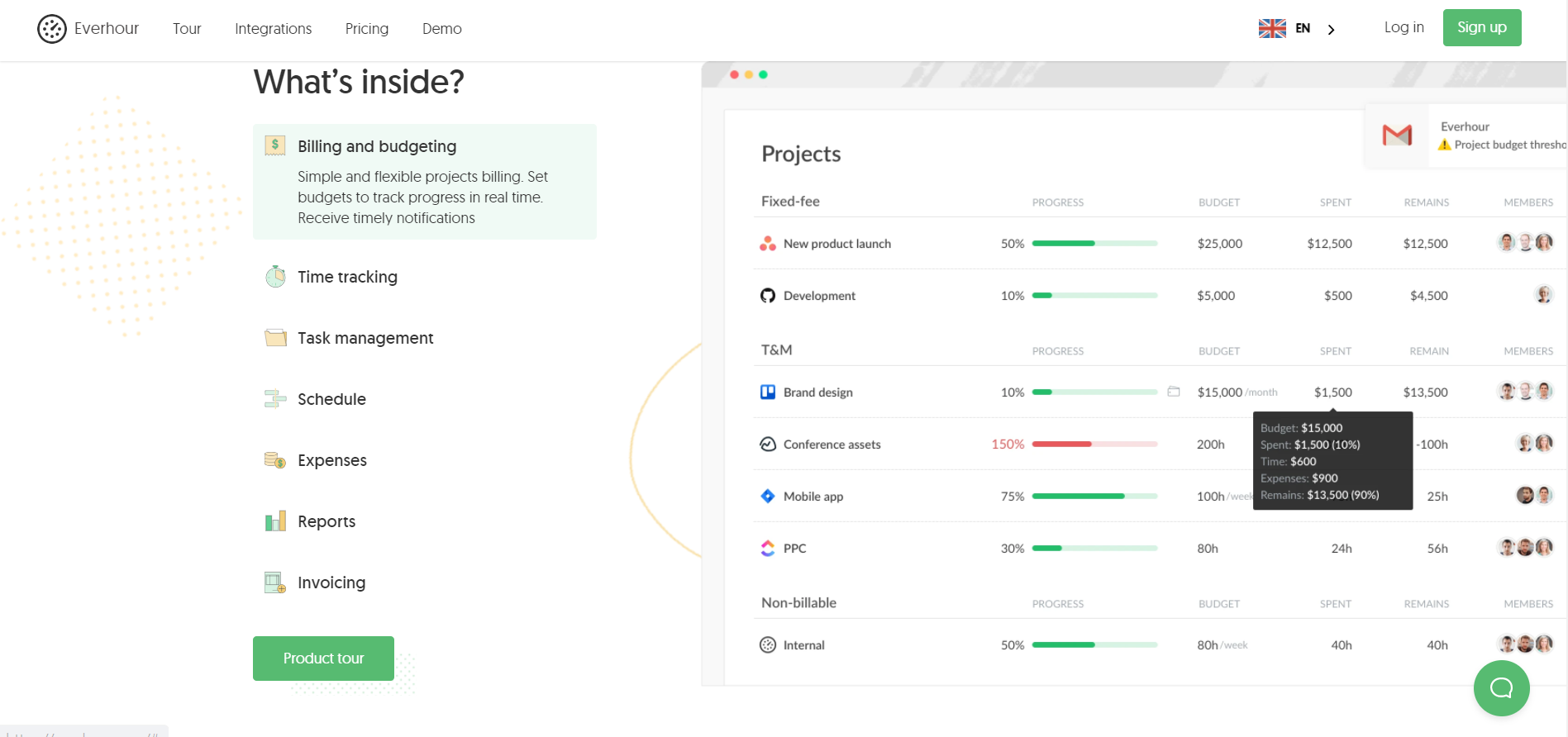Image resolution: width=1568 pixels, height=737 pixels.
Task: Click the budget threshold warning icon
Action: point(1445,145)
